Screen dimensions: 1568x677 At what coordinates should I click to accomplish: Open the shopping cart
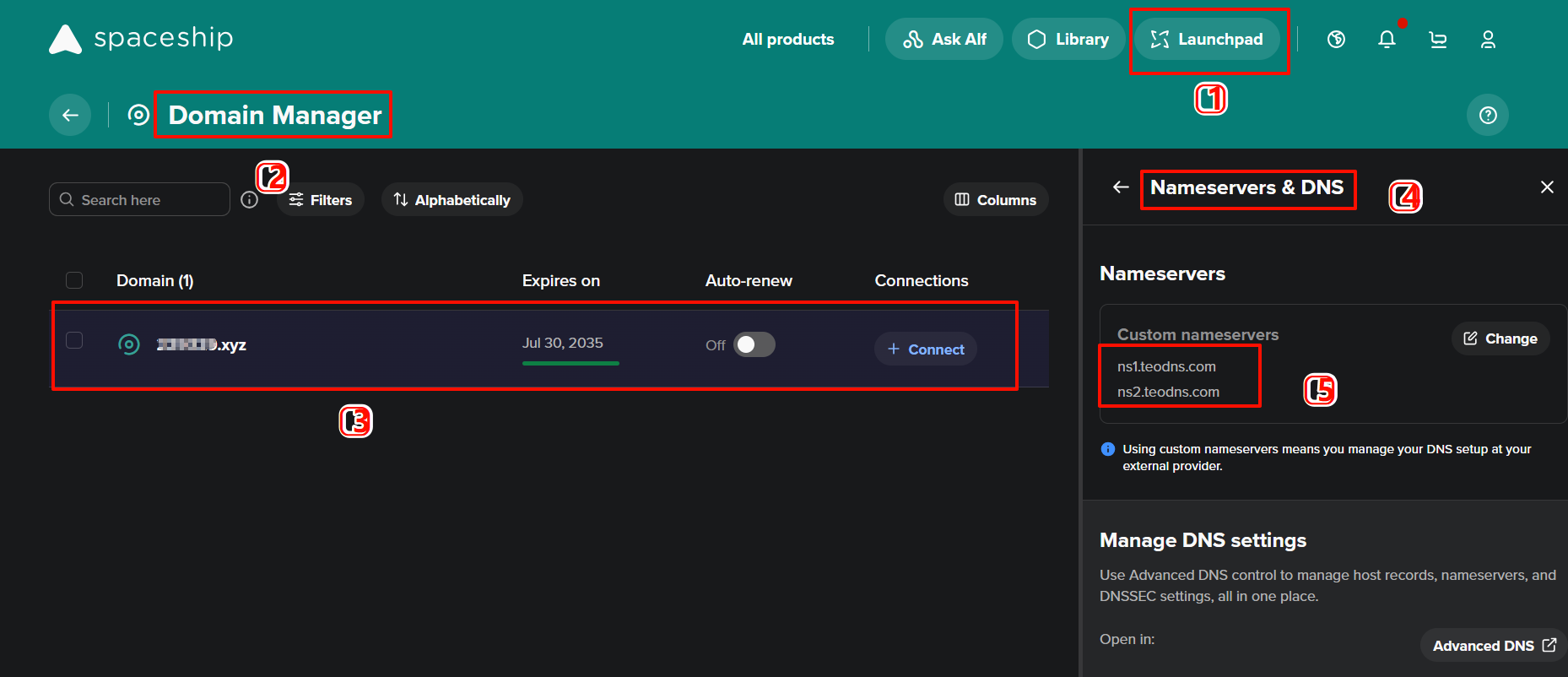pos(1438,39)
